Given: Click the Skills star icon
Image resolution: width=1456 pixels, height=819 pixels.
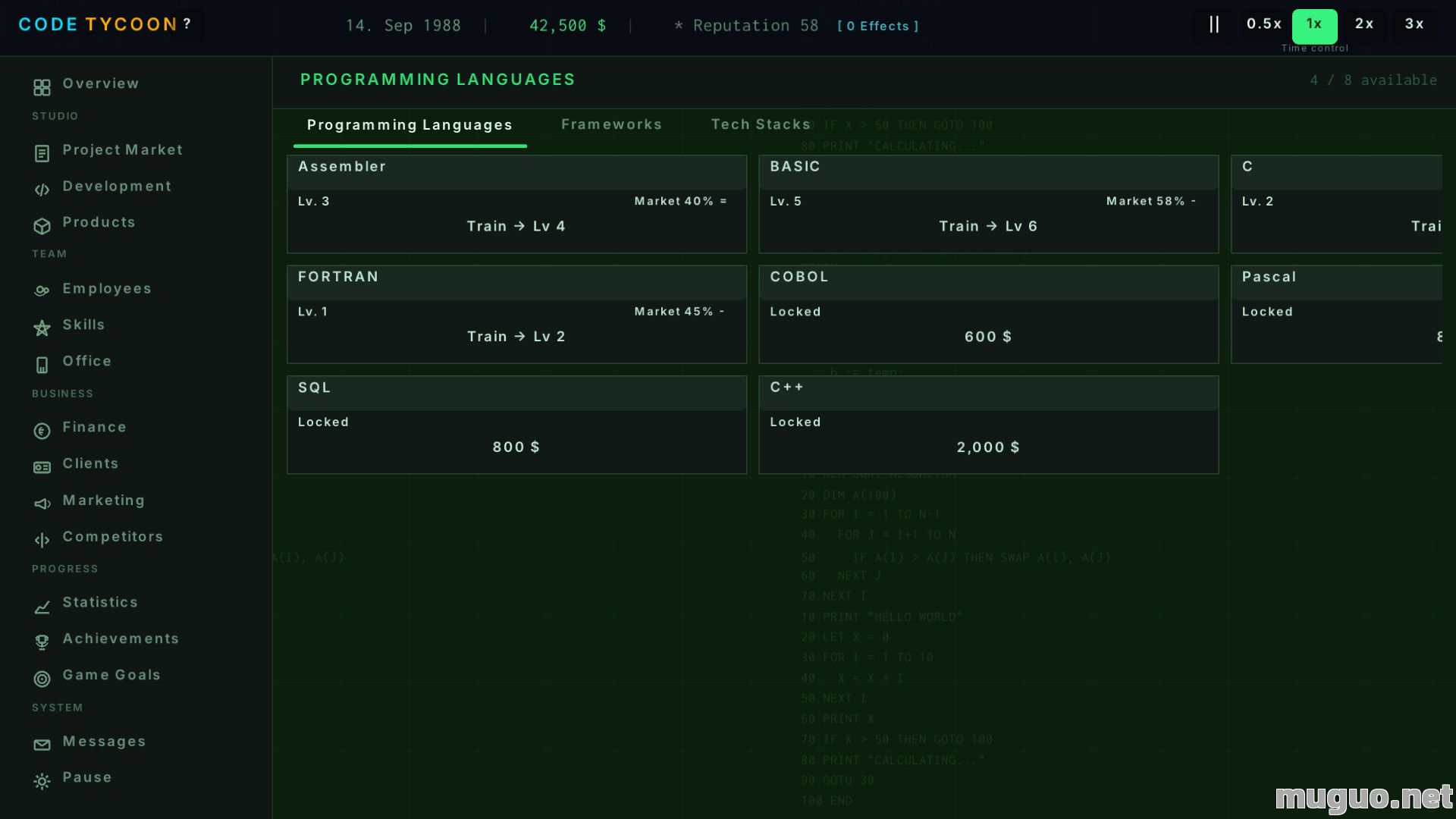Looking at the screenshot, I should [x=42, y=328].
